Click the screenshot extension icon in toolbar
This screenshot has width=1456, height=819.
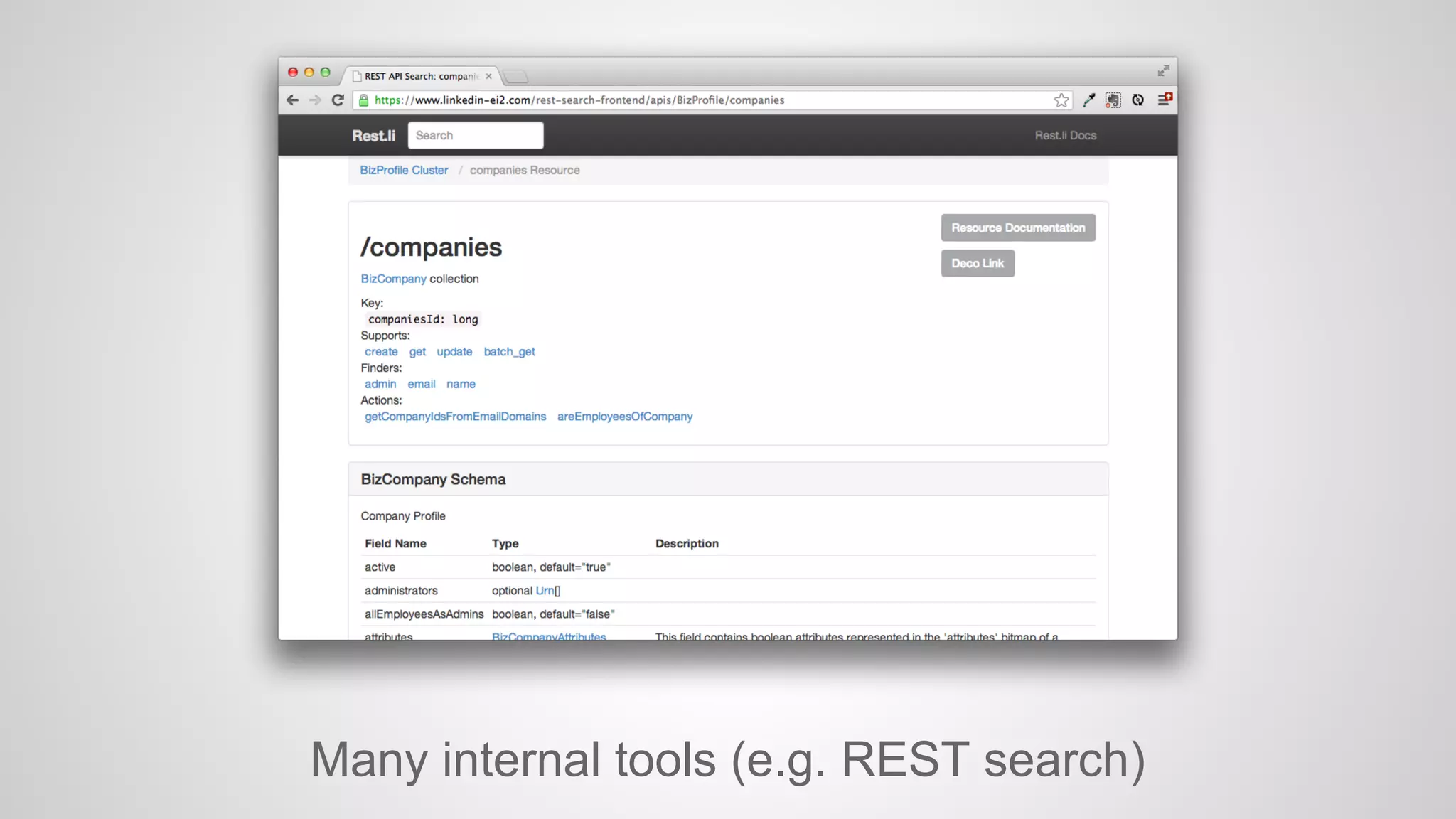pos(1113,100)
